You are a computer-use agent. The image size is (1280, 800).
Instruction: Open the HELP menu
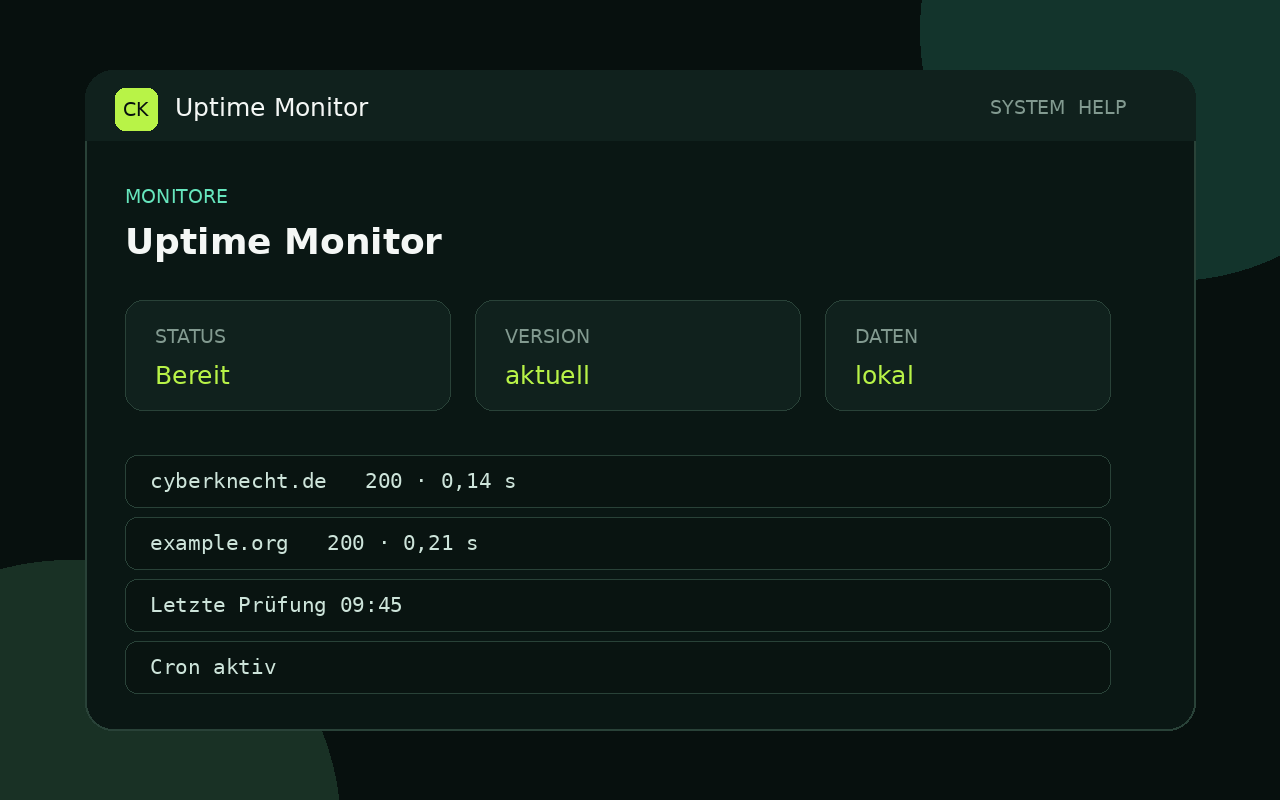tap(1102, 108)
